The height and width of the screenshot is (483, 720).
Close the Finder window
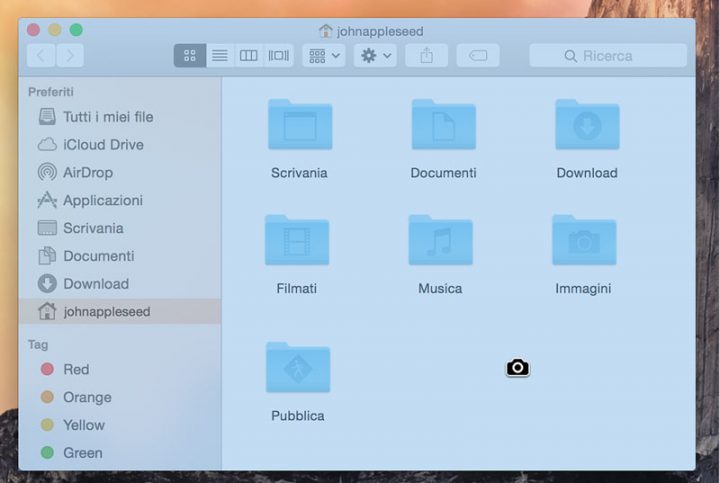[33, 30]
